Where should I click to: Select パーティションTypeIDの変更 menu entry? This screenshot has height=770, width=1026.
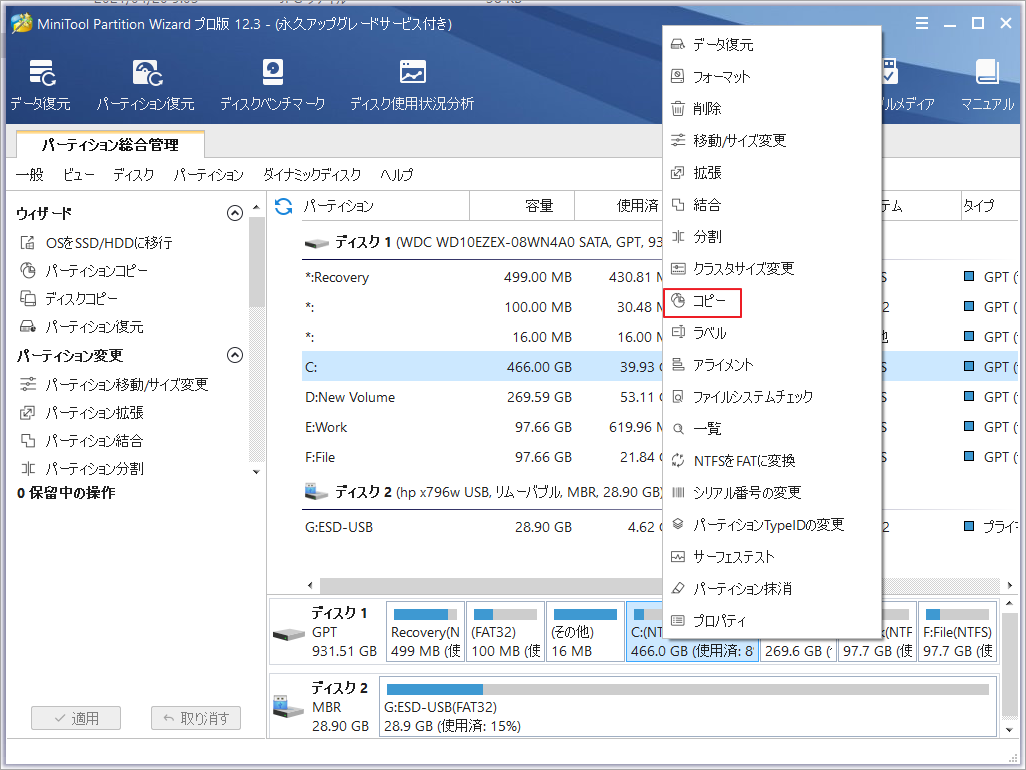coord(772,525)
